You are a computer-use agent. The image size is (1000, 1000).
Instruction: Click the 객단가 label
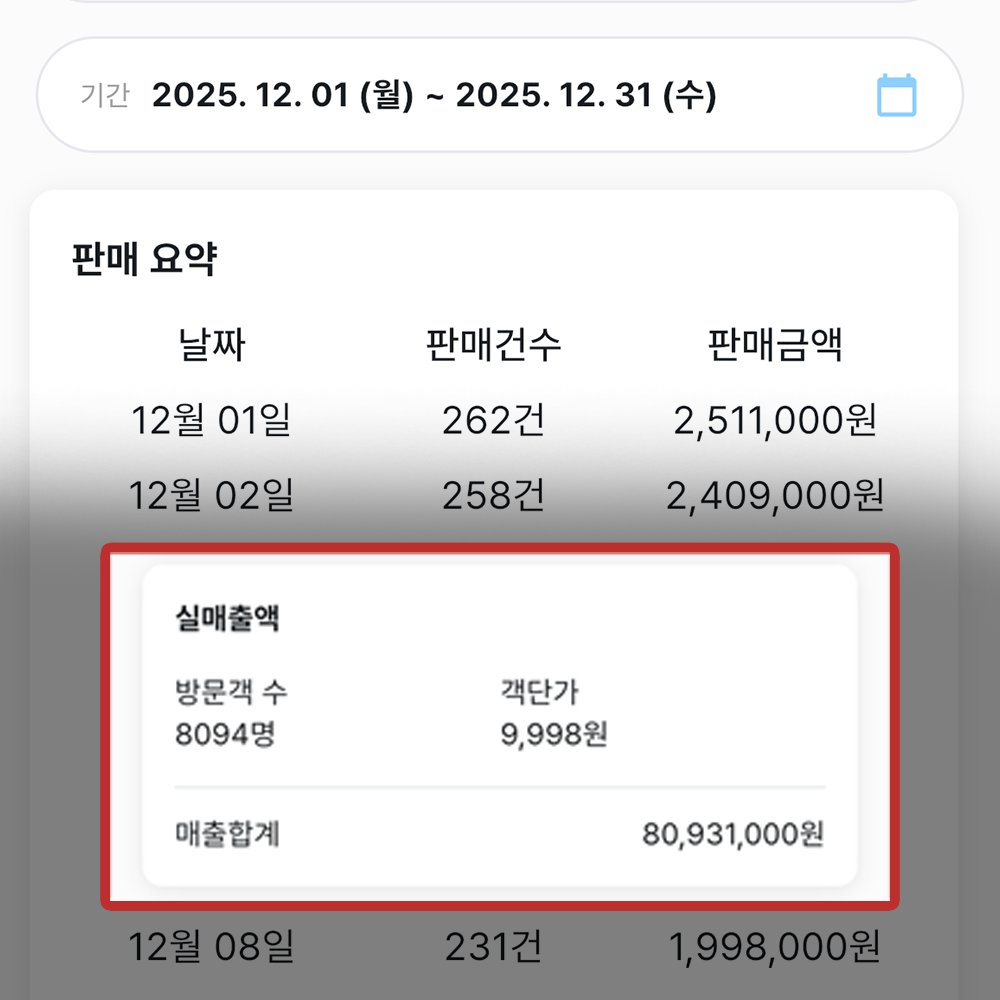pyautogui.click(x=539, y=691)
